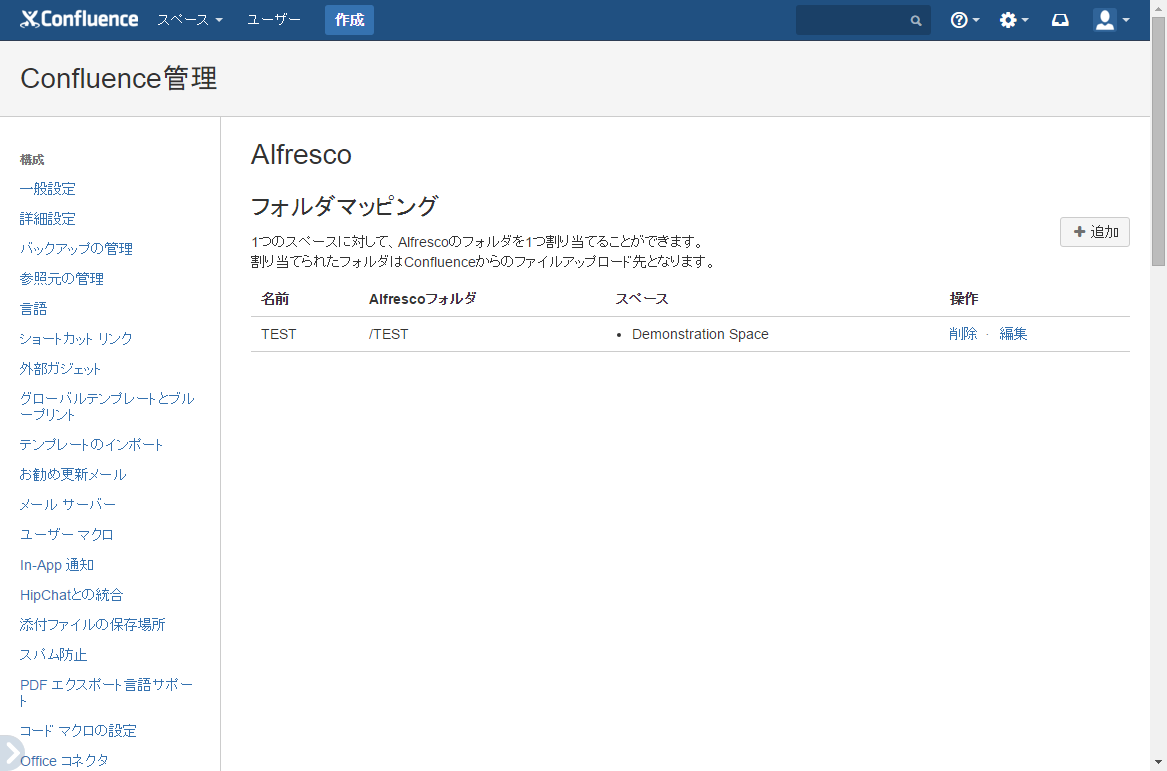Click the Demonstration Space entry
The width and height of the screenshot is (1167, 771).
click(x=700, y=334)
